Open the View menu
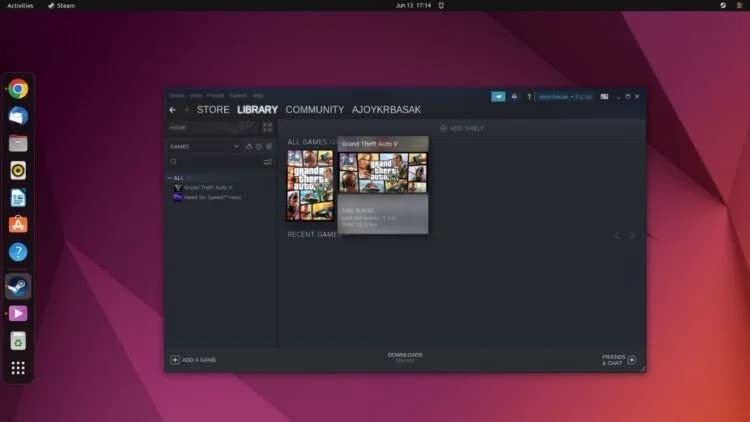Image resolution: width=750 pixels, height=422 pixels. [196, 95]
